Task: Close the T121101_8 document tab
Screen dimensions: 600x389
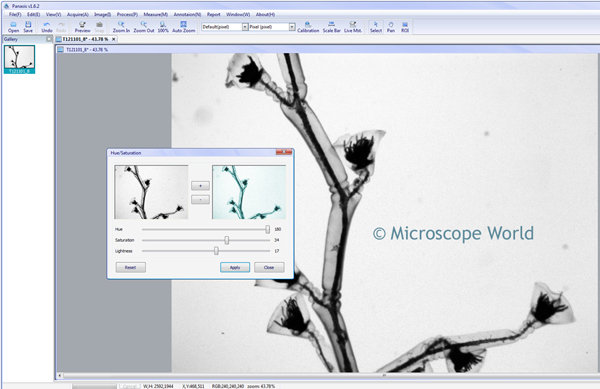Action: [x=113, y=39]
